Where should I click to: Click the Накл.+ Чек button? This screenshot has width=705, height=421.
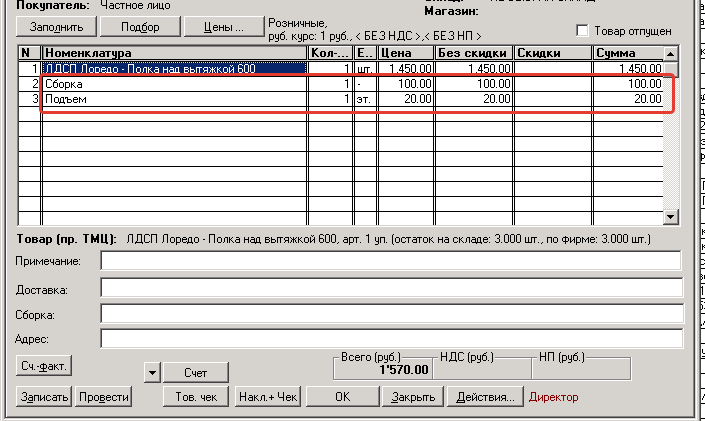pos(268,397)
